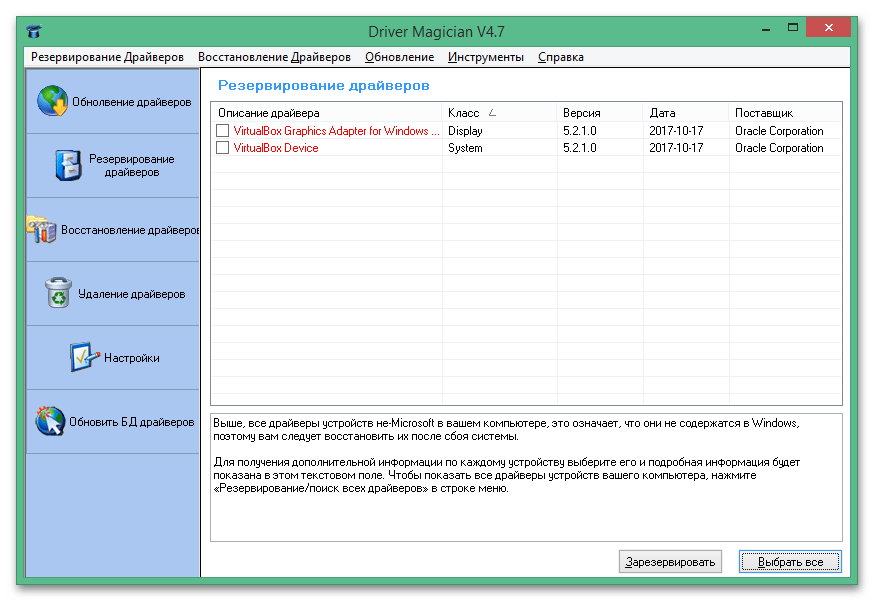Sort by the Версия column header

click(600, 113)
